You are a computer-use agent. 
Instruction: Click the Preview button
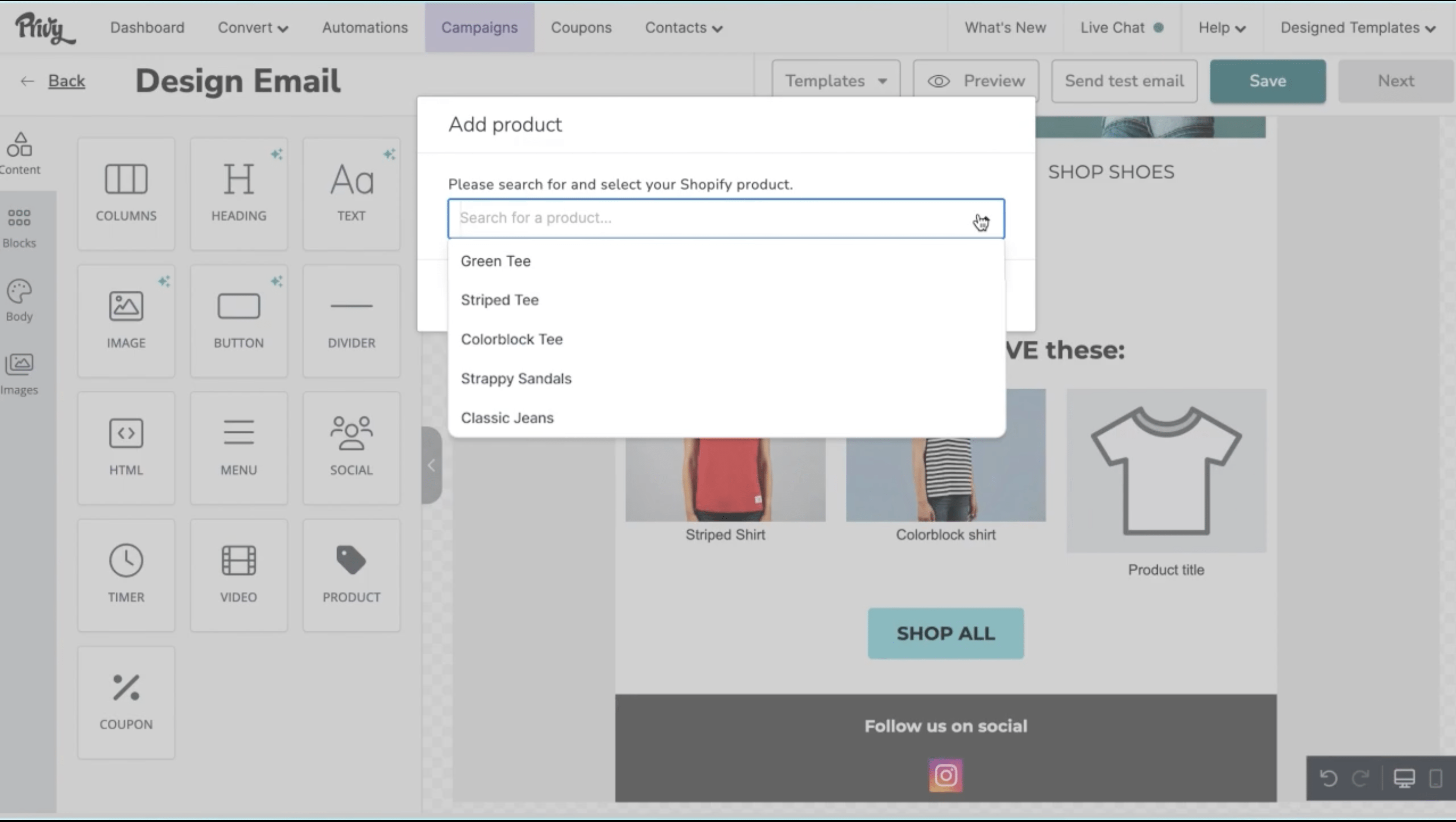click(x=976, y=81)
